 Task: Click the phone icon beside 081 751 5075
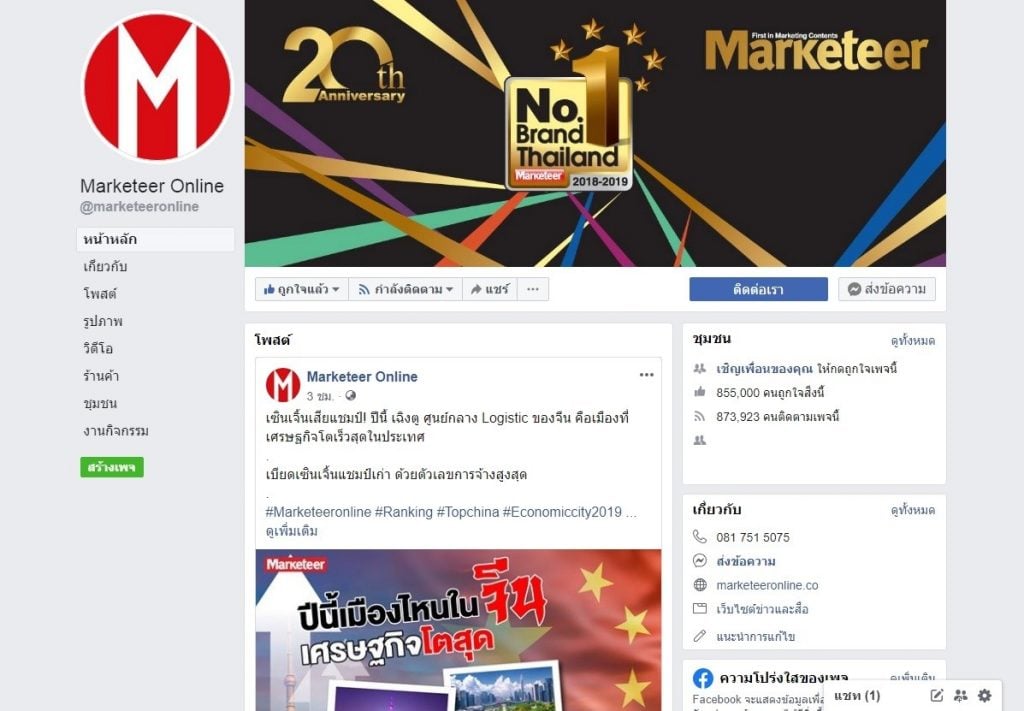[699, 537]
